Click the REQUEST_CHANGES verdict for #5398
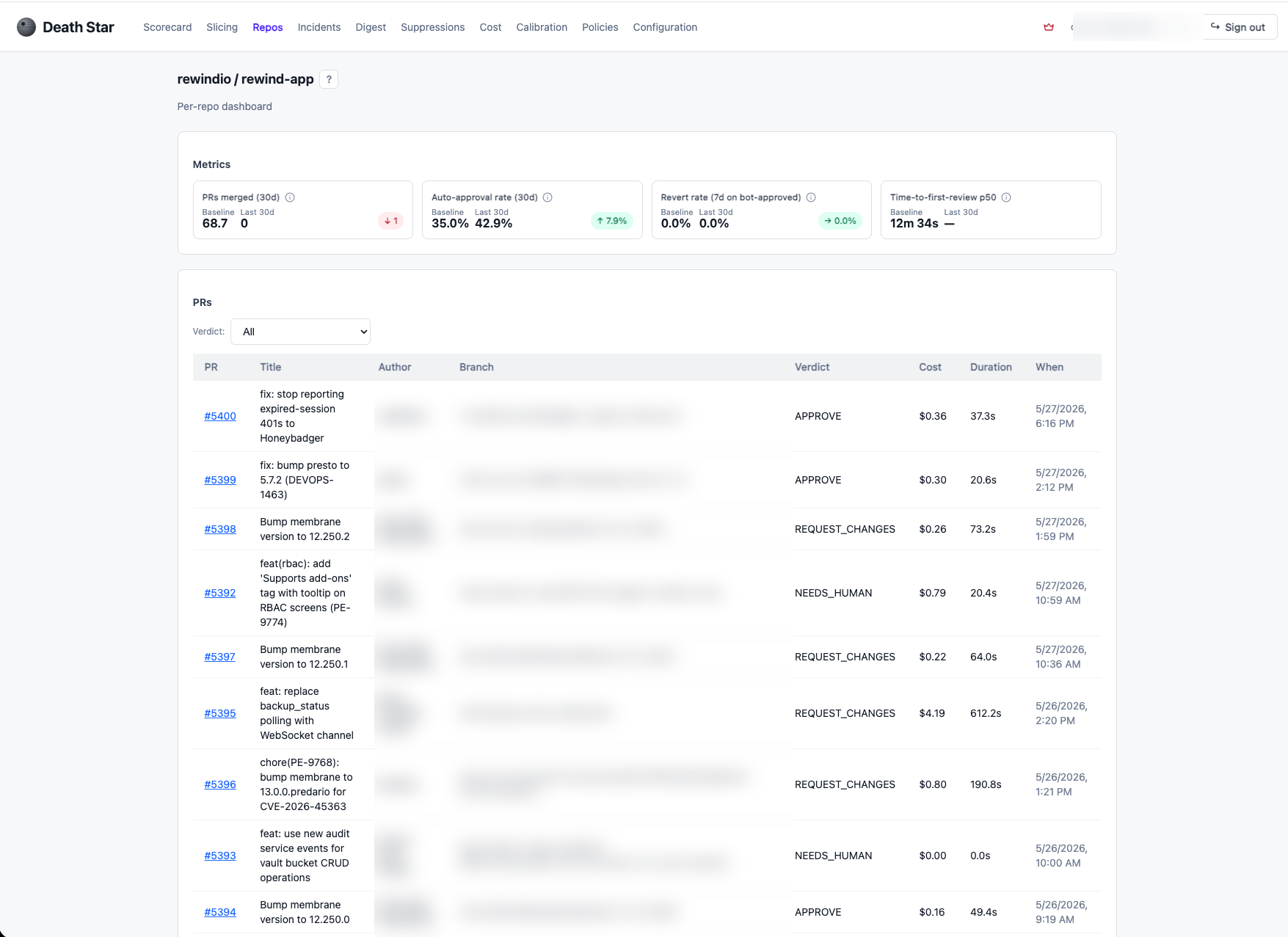 [845, 529]
